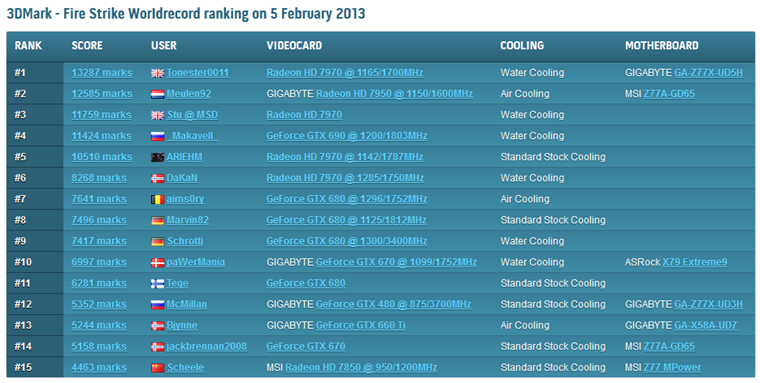Open jackbrennan2008 user profile
760x383 pixels.
point(207,347)
